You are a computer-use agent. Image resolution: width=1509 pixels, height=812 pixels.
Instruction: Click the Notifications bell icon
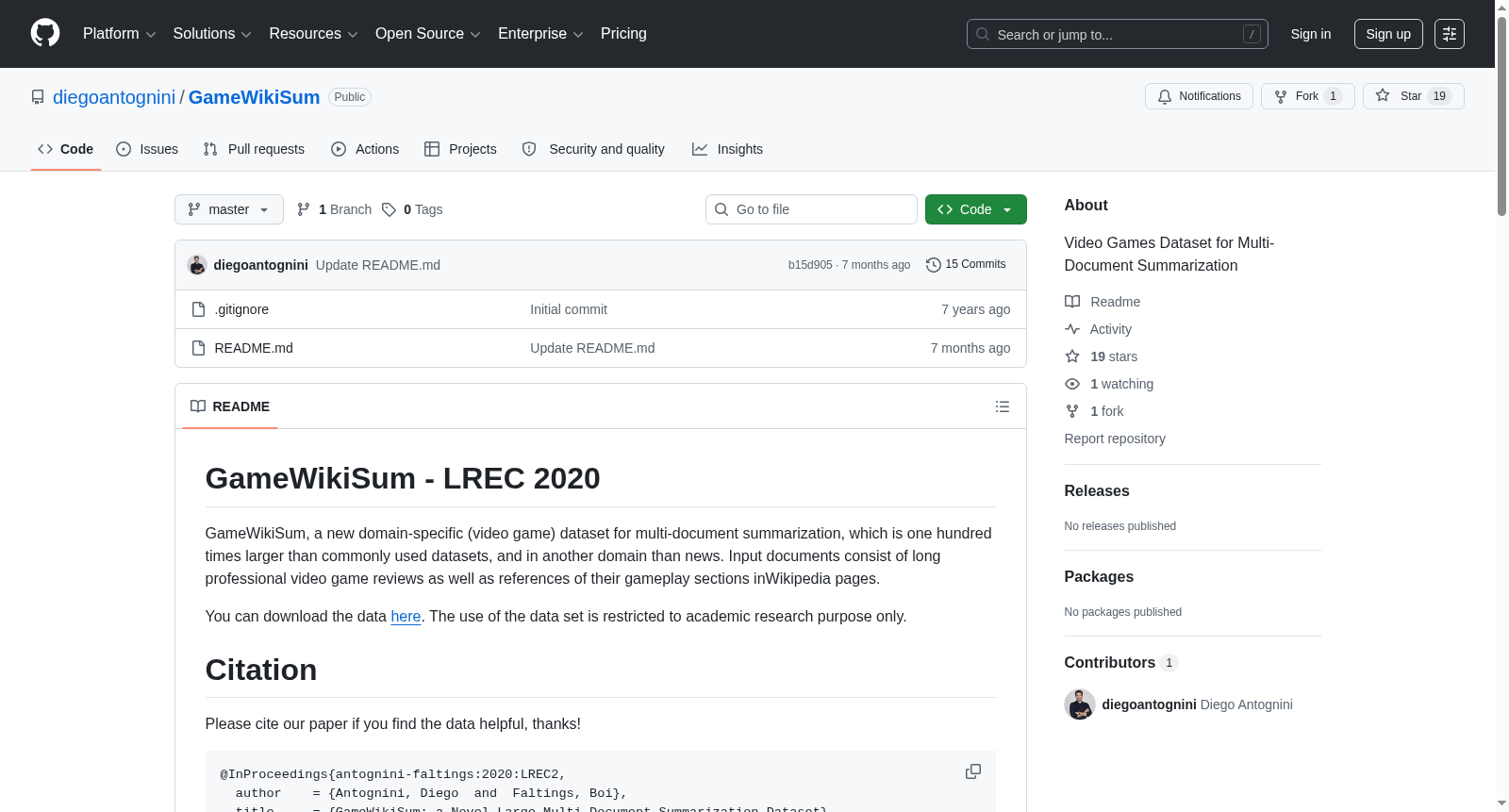(x=1165, y=96)
